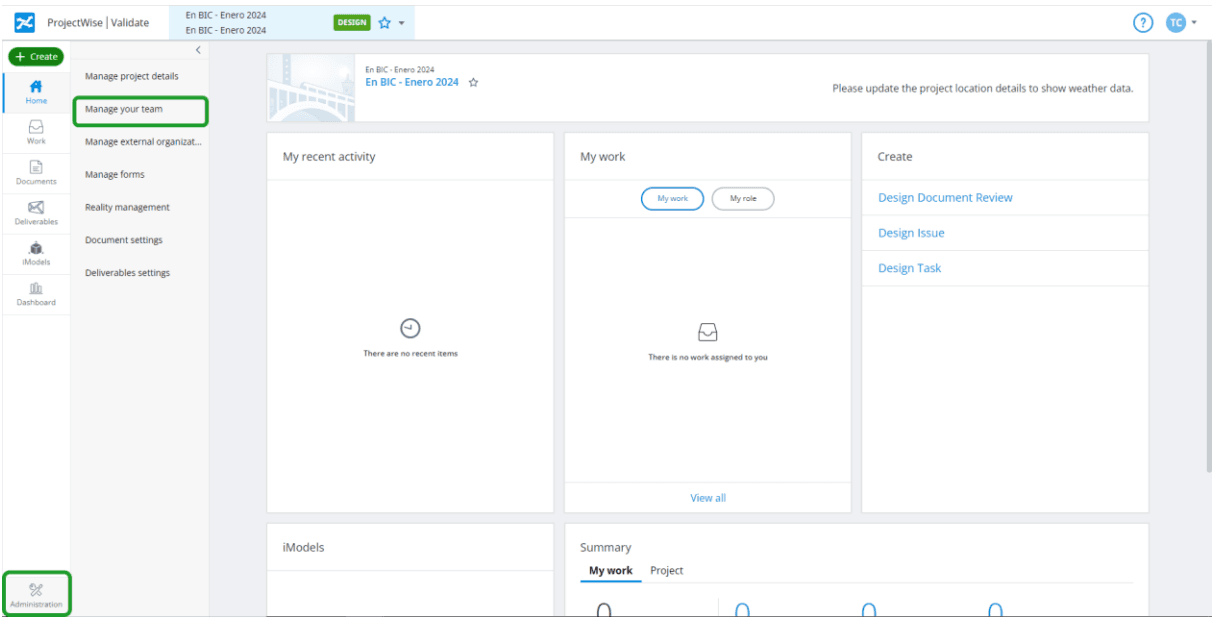Select the Work icon in the sidebar
Image resolution: width=1219 pixels, height=621 pixels.
(x=36, y=132)
